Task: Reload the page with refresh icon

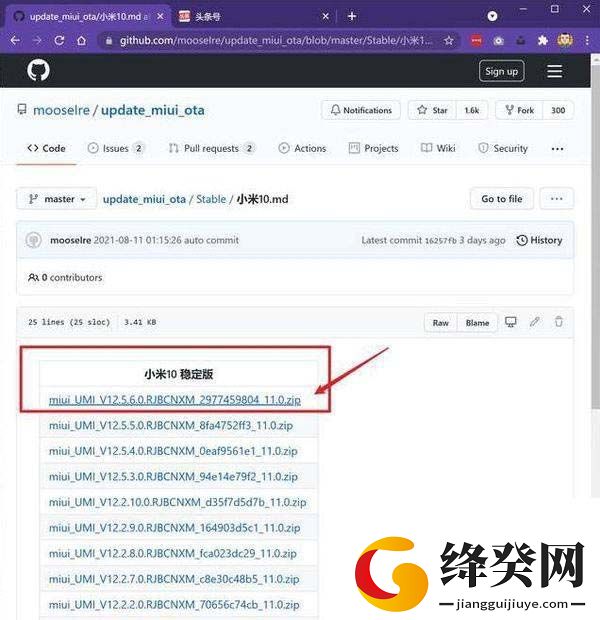Action: pyautogui.click(x=59, y=40)
